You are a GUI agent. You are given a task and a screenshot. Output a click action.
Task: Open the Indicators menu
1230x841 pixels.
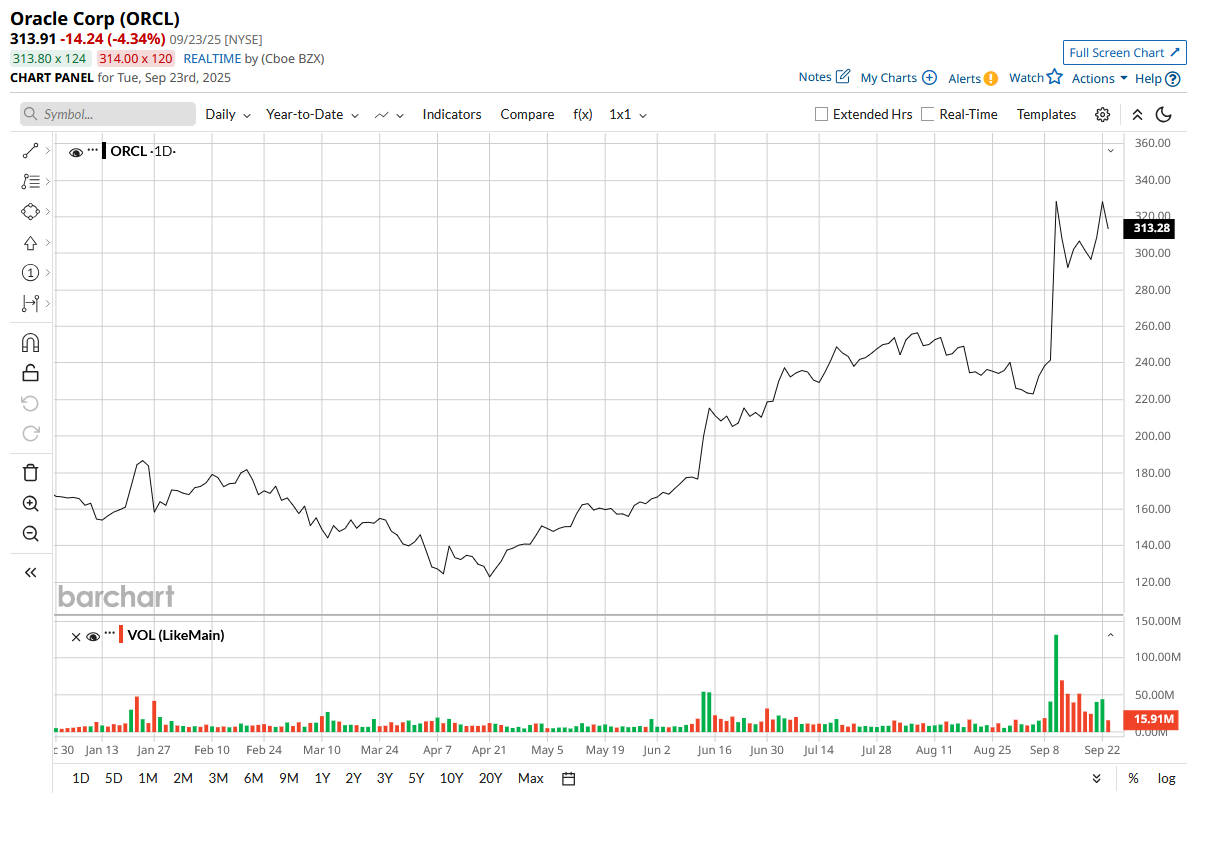pos(452,114)
